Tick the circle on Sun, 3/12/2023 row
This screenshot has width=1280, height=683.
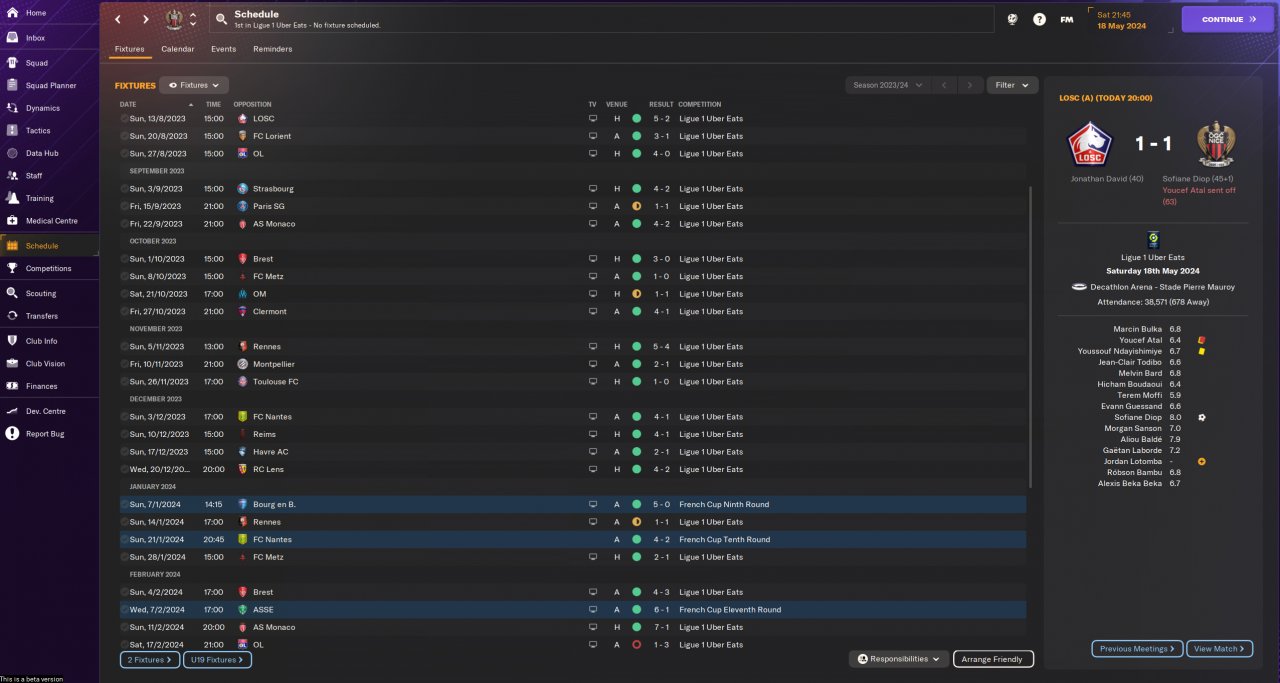125,417
